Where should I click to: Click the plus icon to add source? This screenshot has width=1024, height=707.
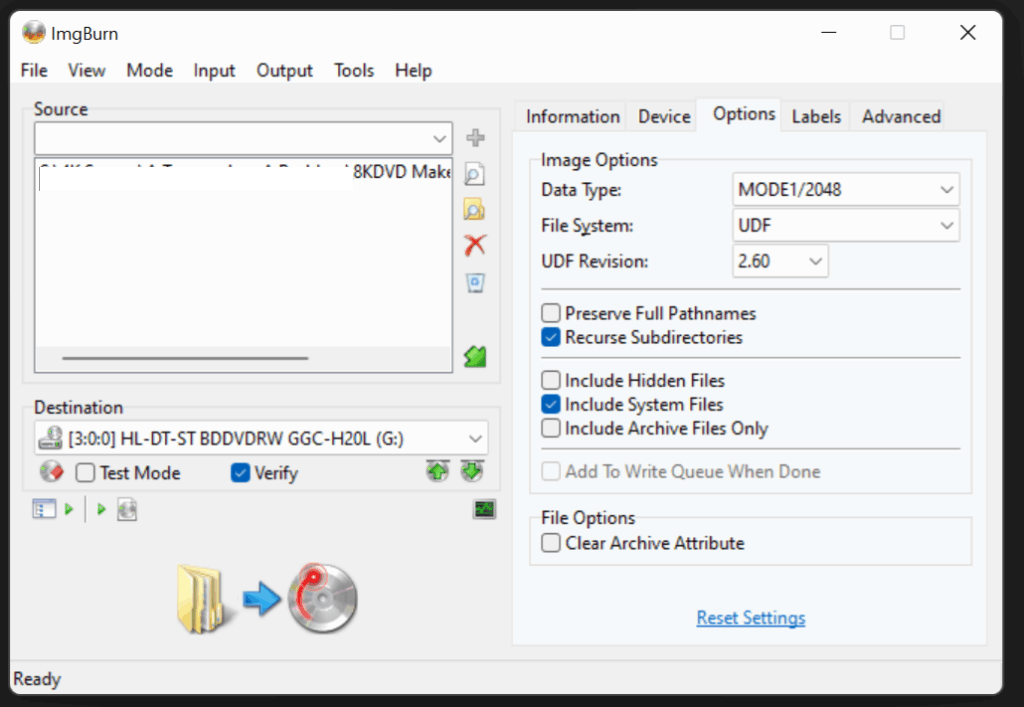click(475, 138)
